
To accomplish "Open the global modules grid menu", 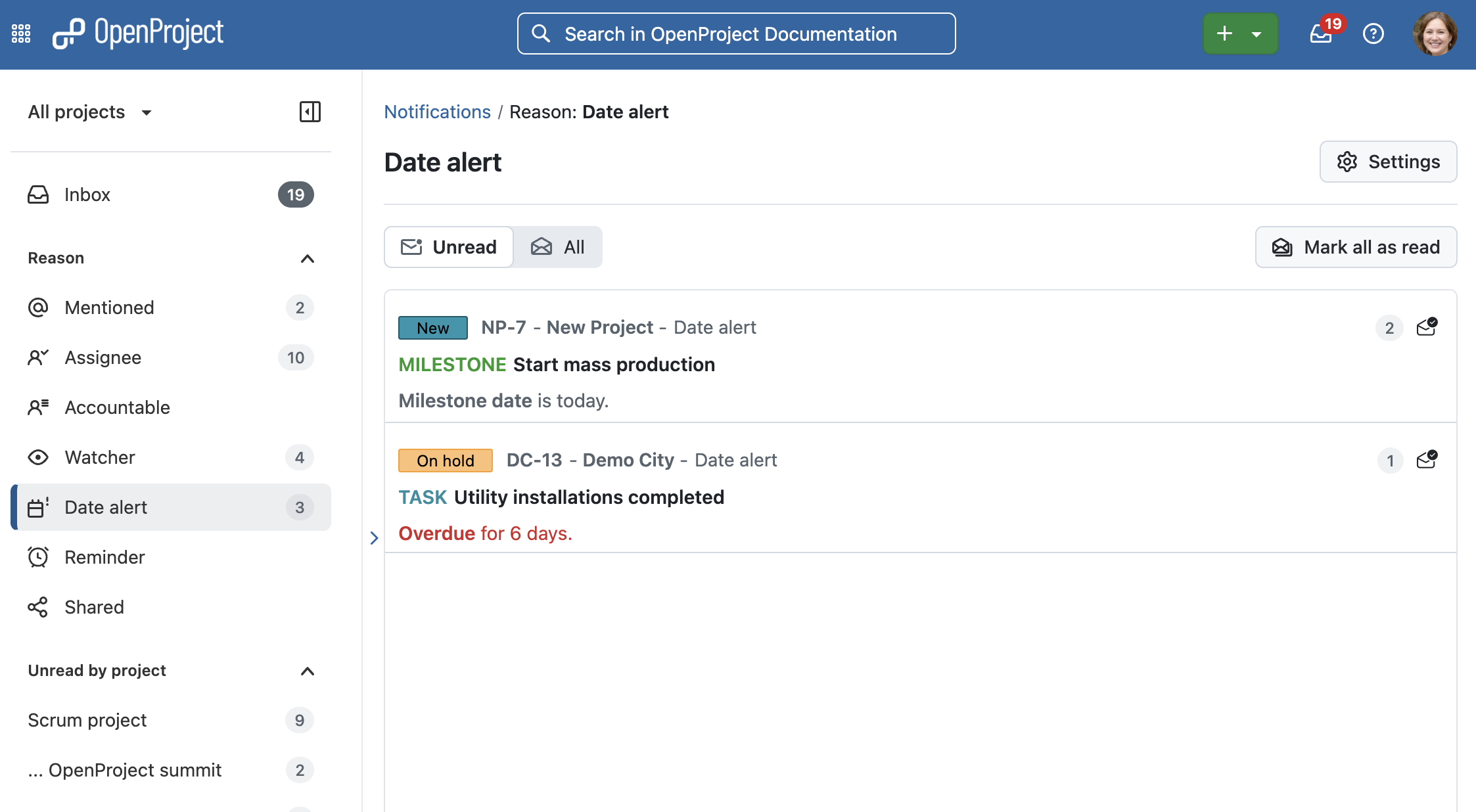I will click(21, 34).
